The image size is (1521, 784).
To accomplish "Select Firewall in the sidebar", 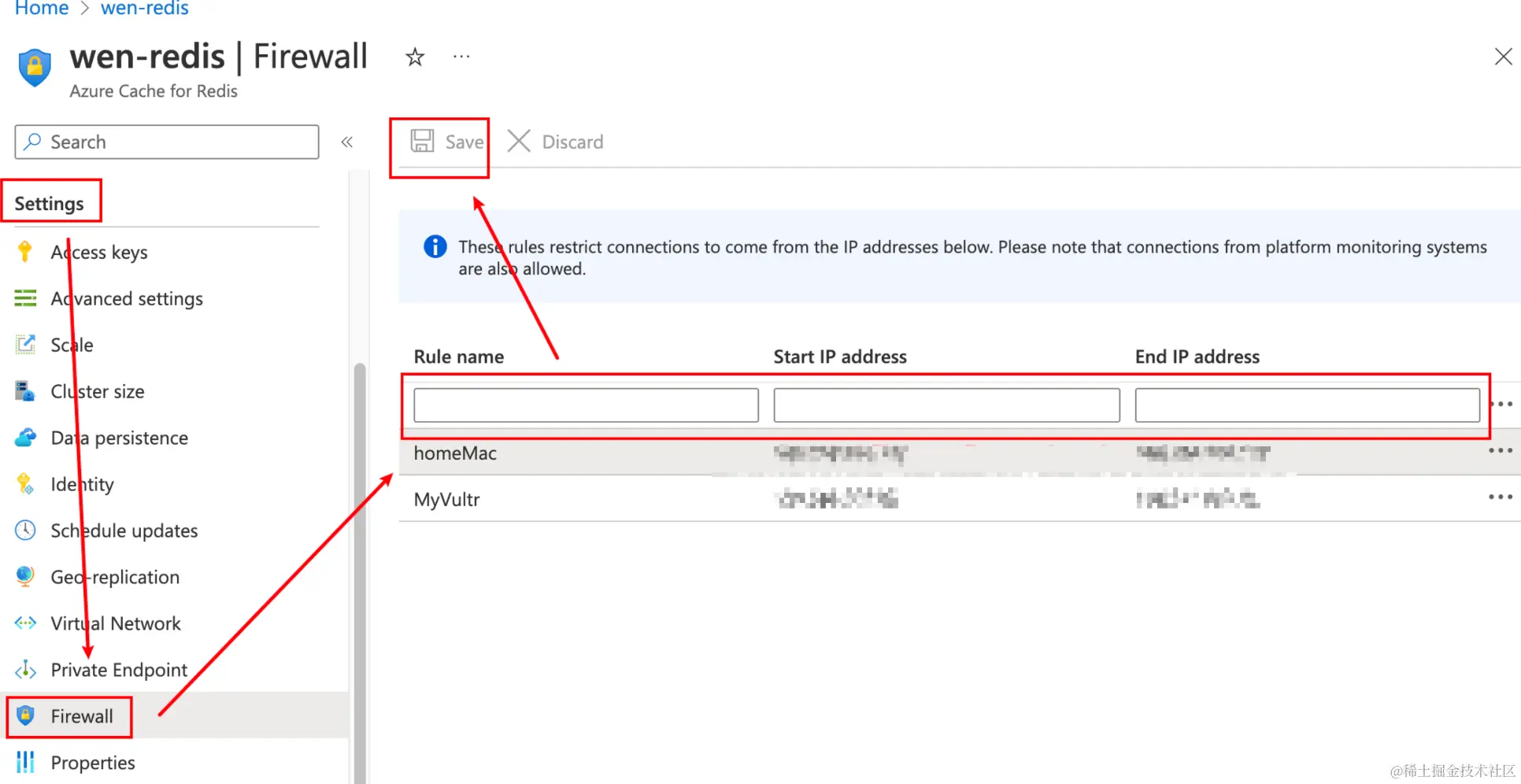I will [x=82, y=716].
